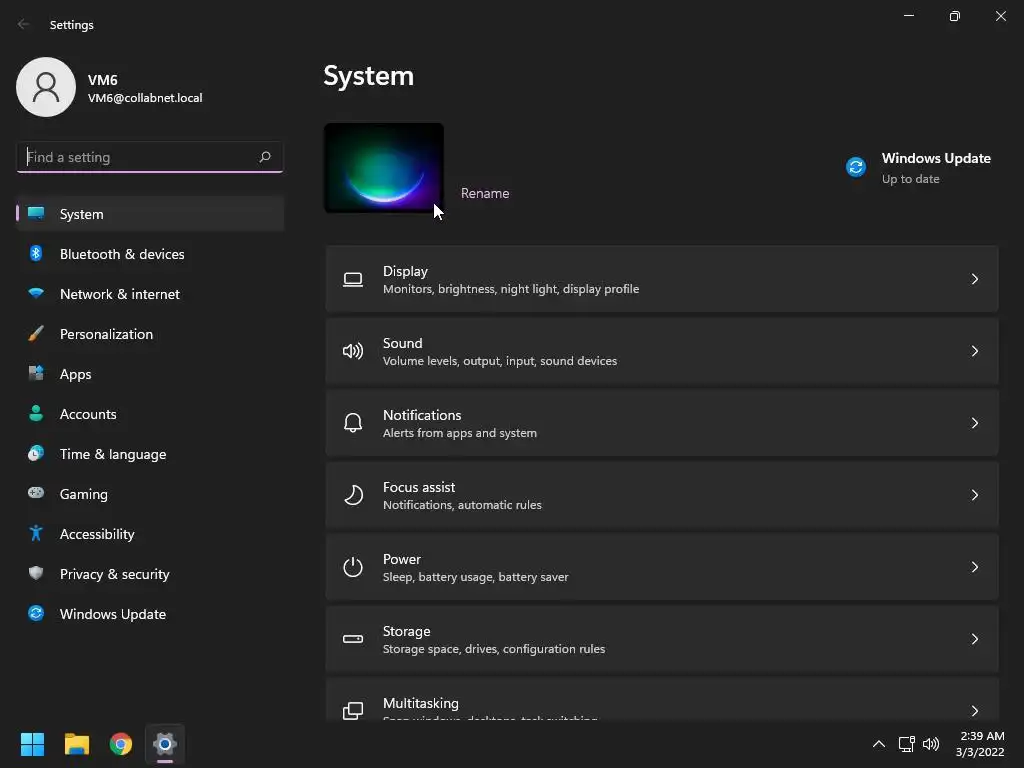This screenshot has width=1024, height=768.
Task: Click the Windows Update sync icon at top right
Action: coord(856,167)
